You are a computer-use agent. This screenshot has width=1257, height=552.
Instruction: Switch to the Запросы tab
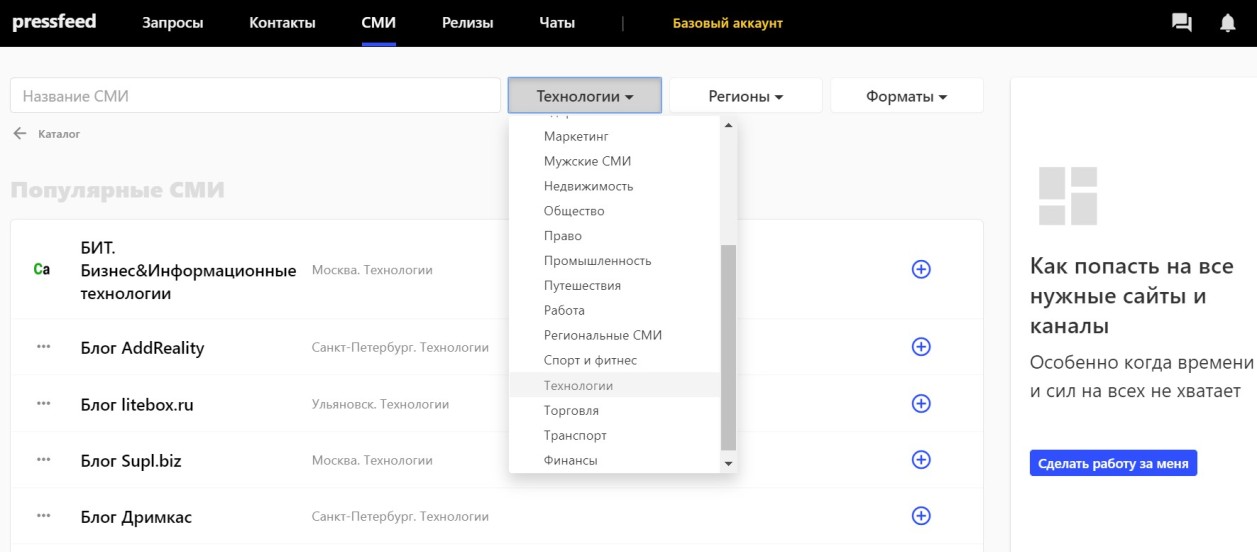click(x=172, y=23)
